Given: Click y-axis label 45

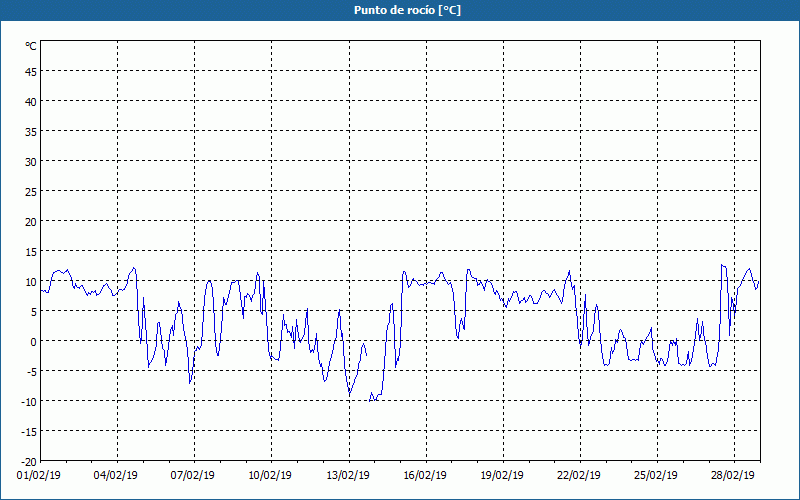Looking at the screenshot, I should [x=31, y=72].
